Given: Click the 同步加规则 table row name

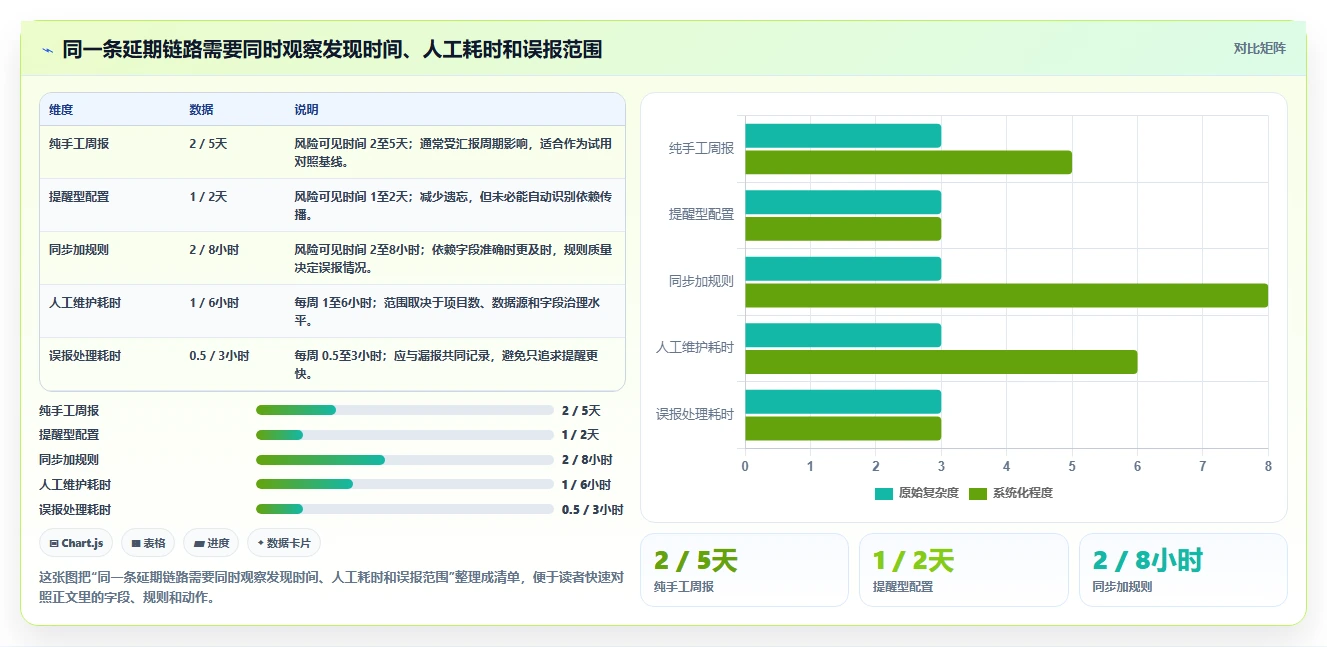Looking at the screenshot, I should 79,249.
